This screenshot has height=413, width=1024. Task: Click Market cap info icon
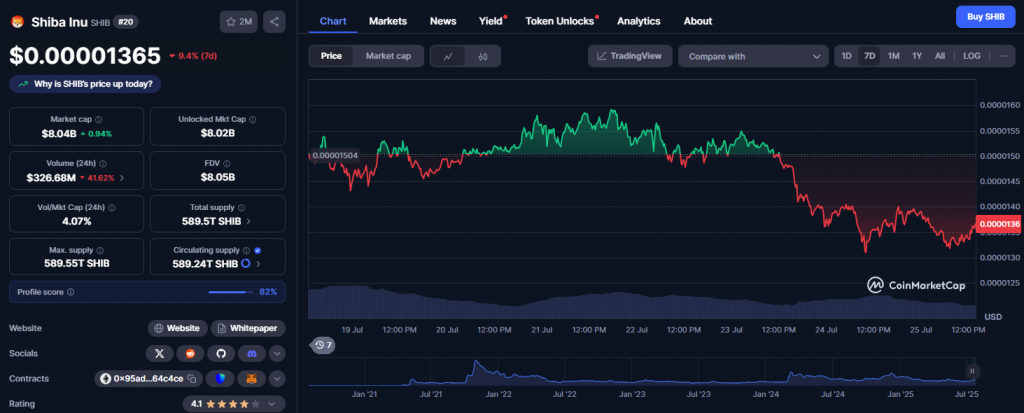(99, 120)
